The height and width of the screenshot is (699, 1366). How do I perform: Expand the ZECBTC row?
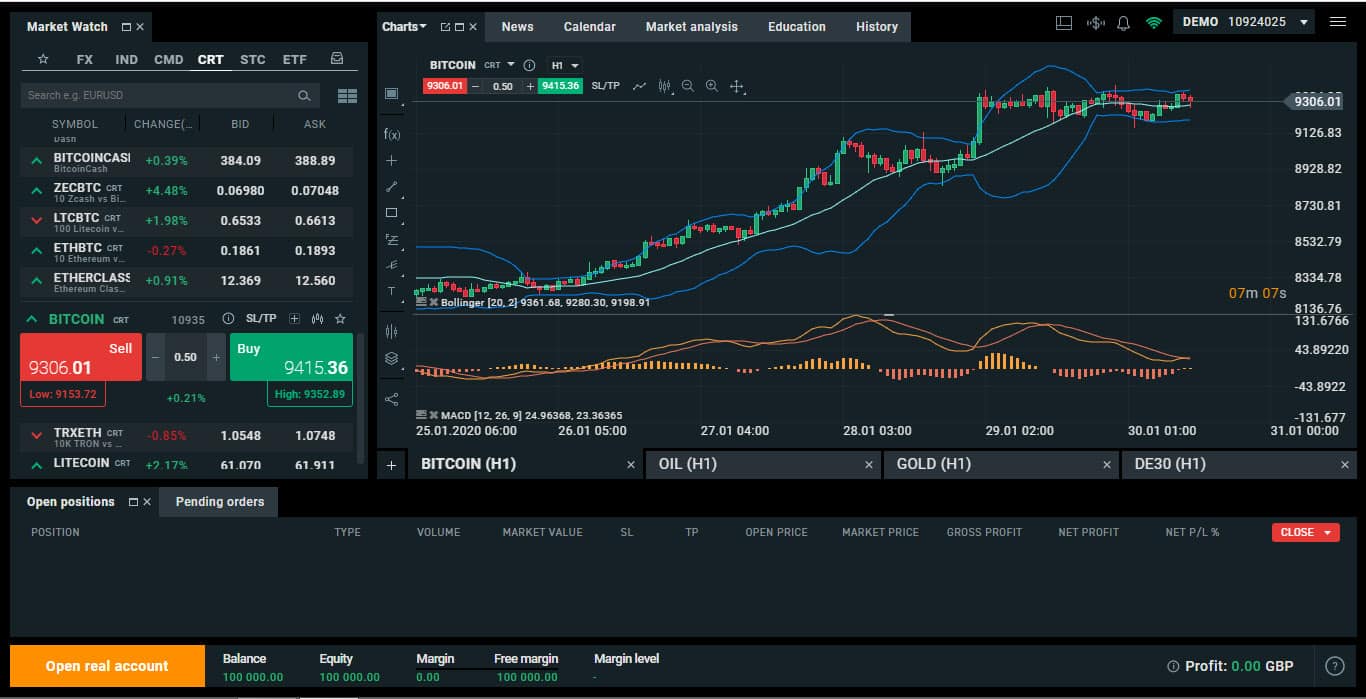[37, 190]
